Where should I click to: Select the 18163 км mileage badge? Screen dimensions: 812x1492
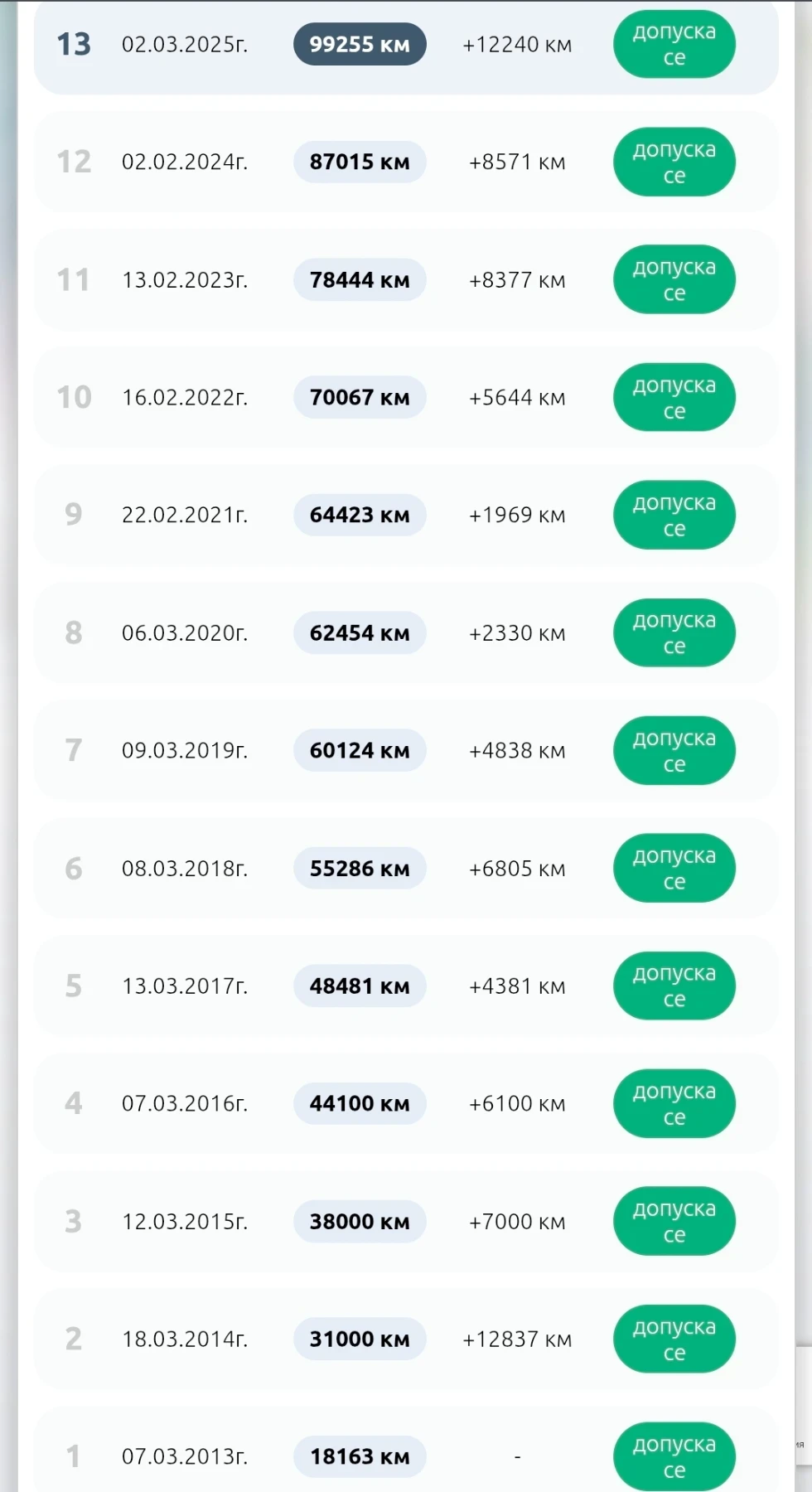[x=360, y=1457]
